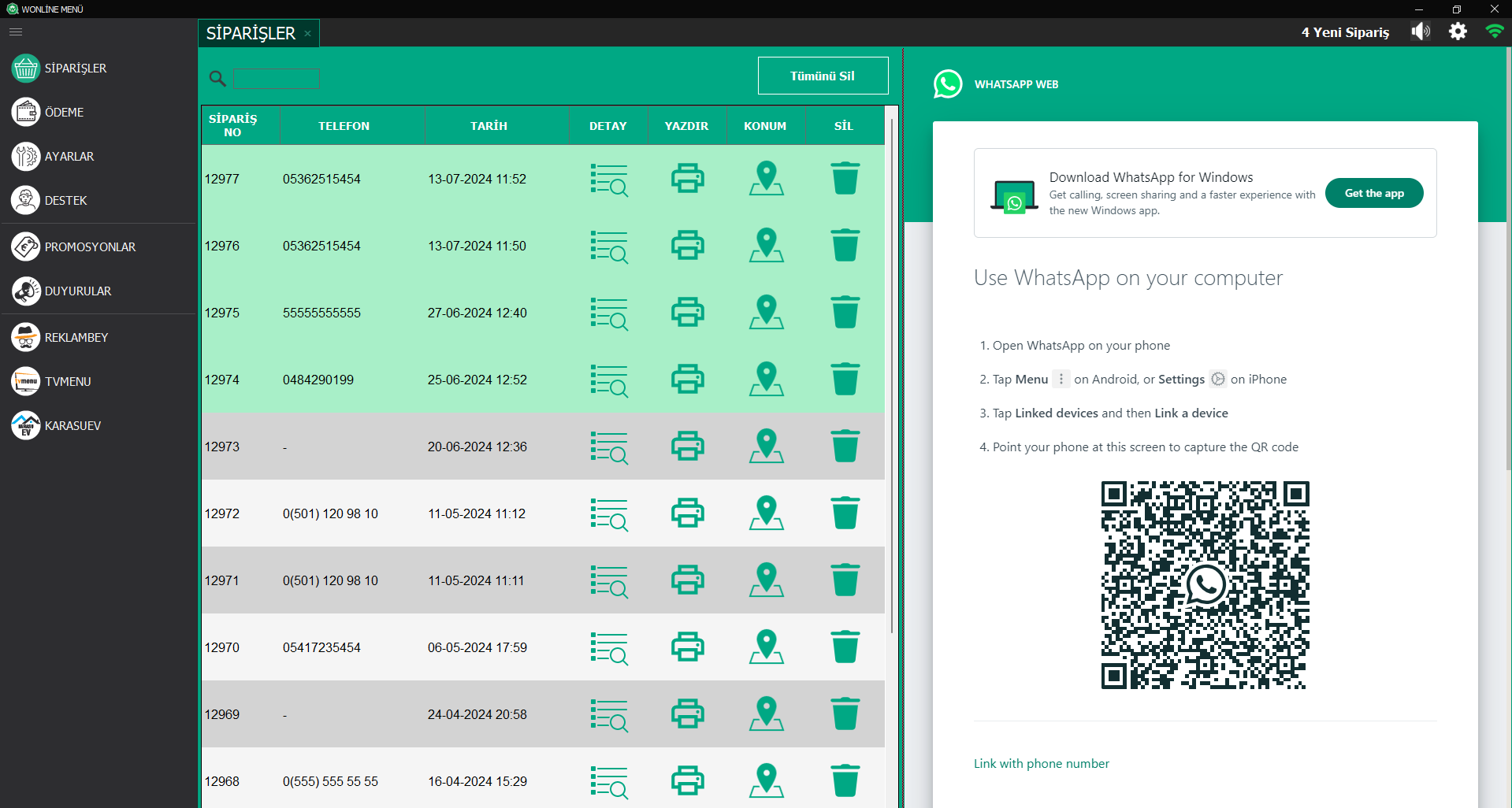View details of order 12974
The width and height of the screenshot is (1512, 808).
point(609,380)
